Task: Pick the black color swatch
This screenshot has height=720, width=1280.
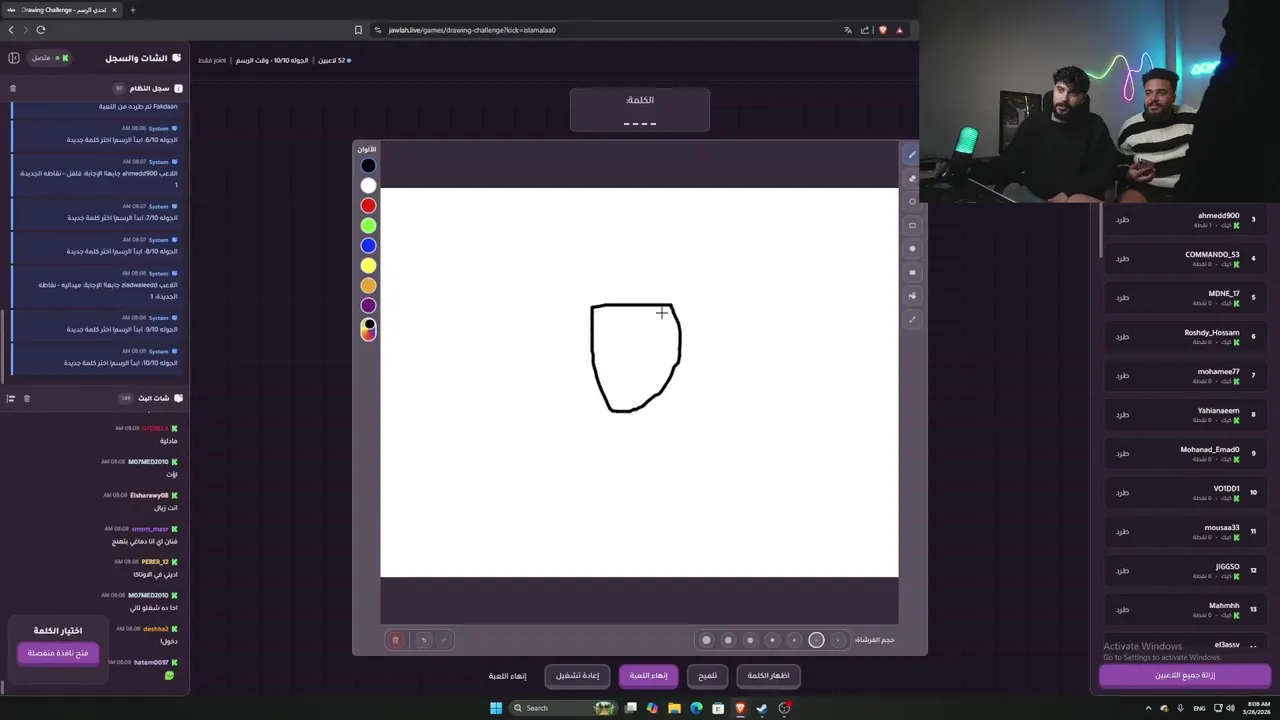Action: click(368, 166)
